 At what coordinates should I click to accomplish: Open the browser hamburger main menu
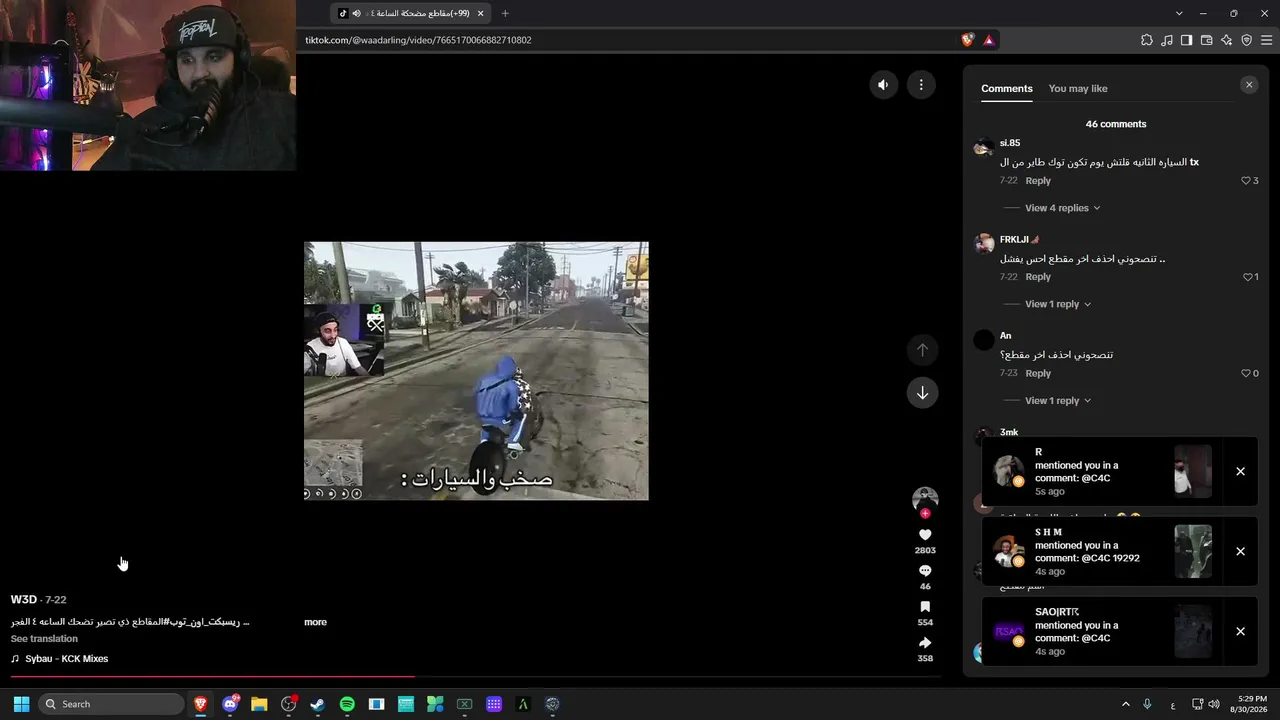[1266, 40]
